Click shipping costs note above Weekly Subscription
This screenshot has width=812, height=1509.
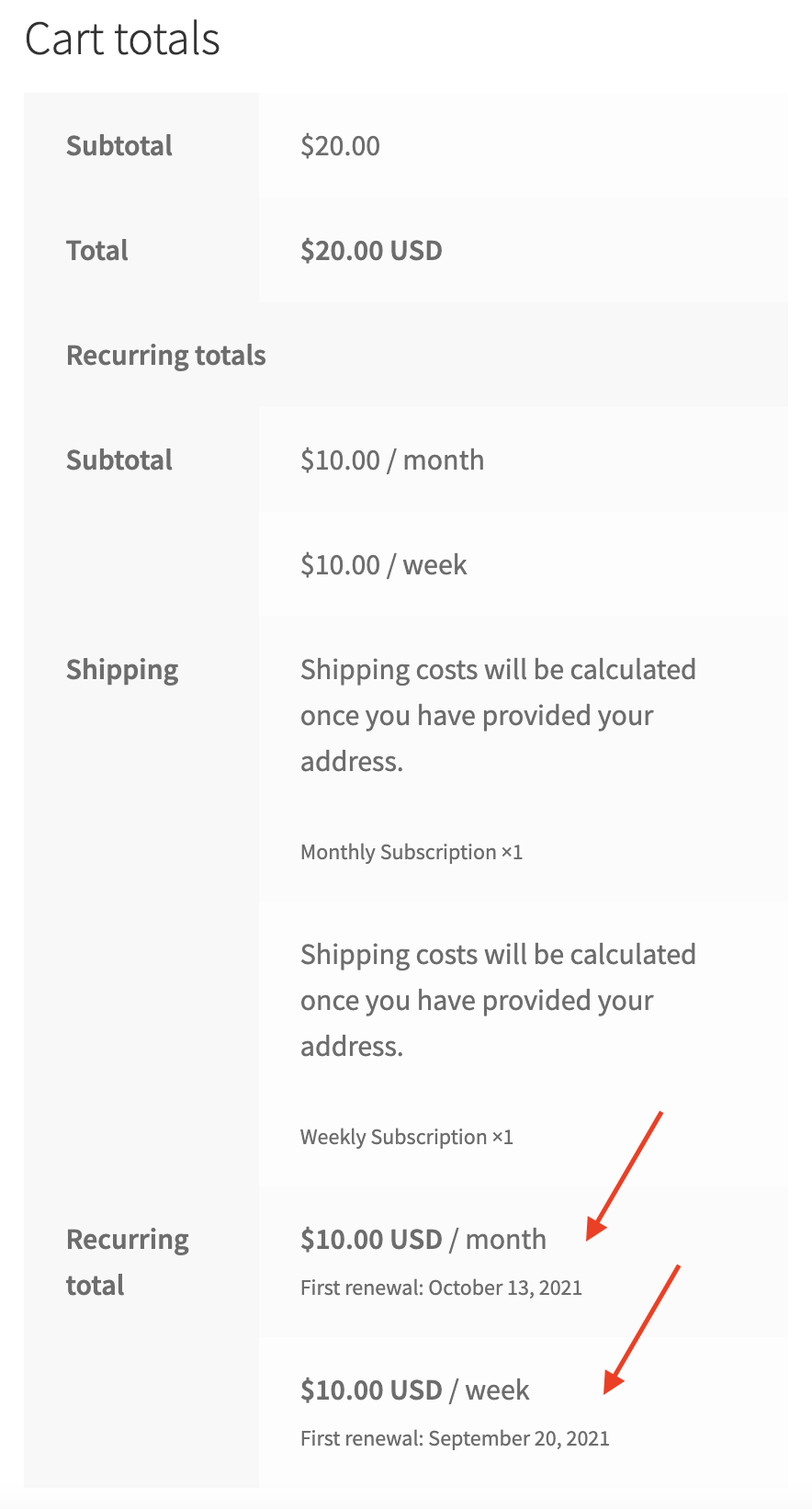(497, 1001)
